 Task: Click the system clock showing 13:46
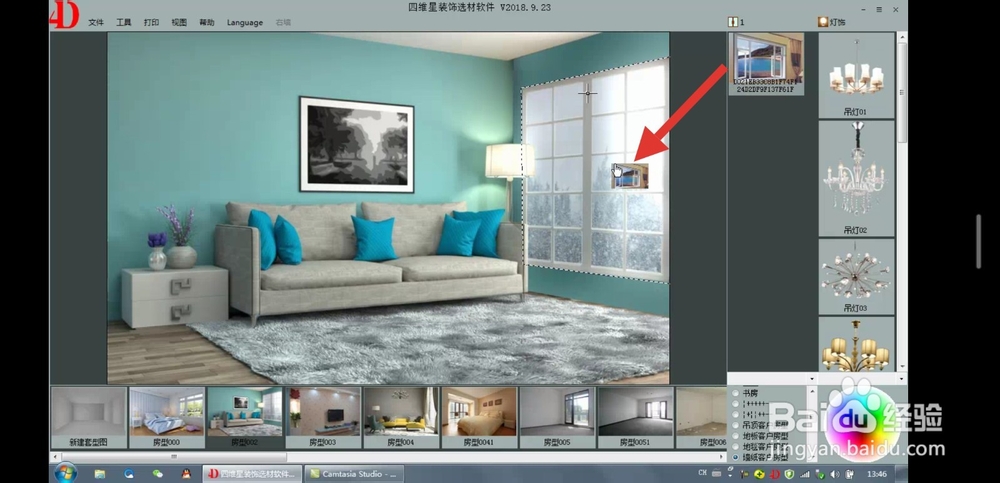pyautogui.click(x=878, y=474)
